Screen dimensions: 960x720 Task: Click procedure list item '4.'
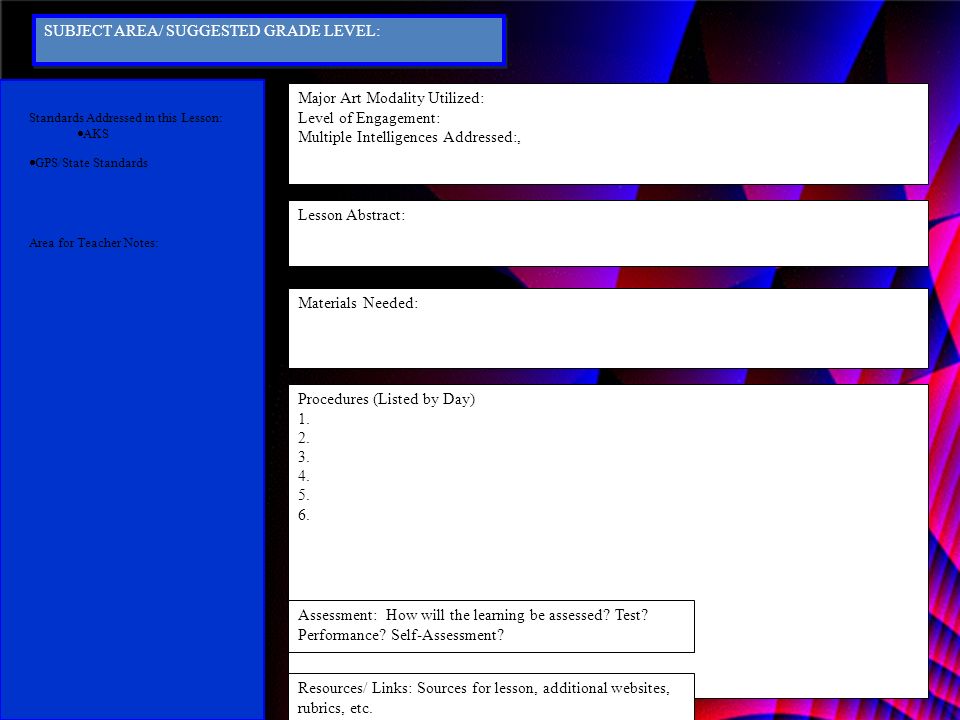tap(304, 476)
